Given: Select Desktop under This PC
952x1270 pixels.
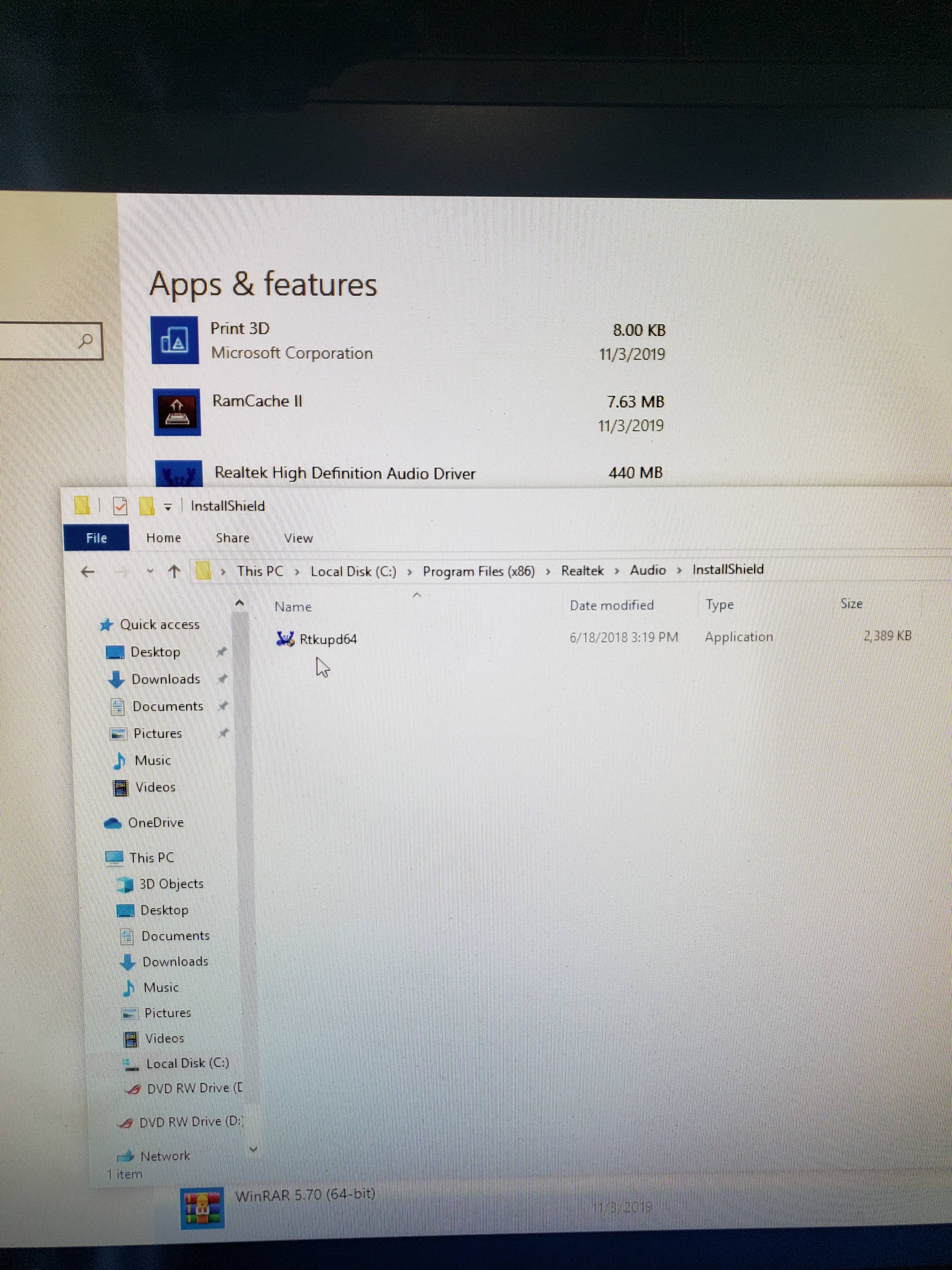Looking at the screenshot, I should [x=164, y=910].
